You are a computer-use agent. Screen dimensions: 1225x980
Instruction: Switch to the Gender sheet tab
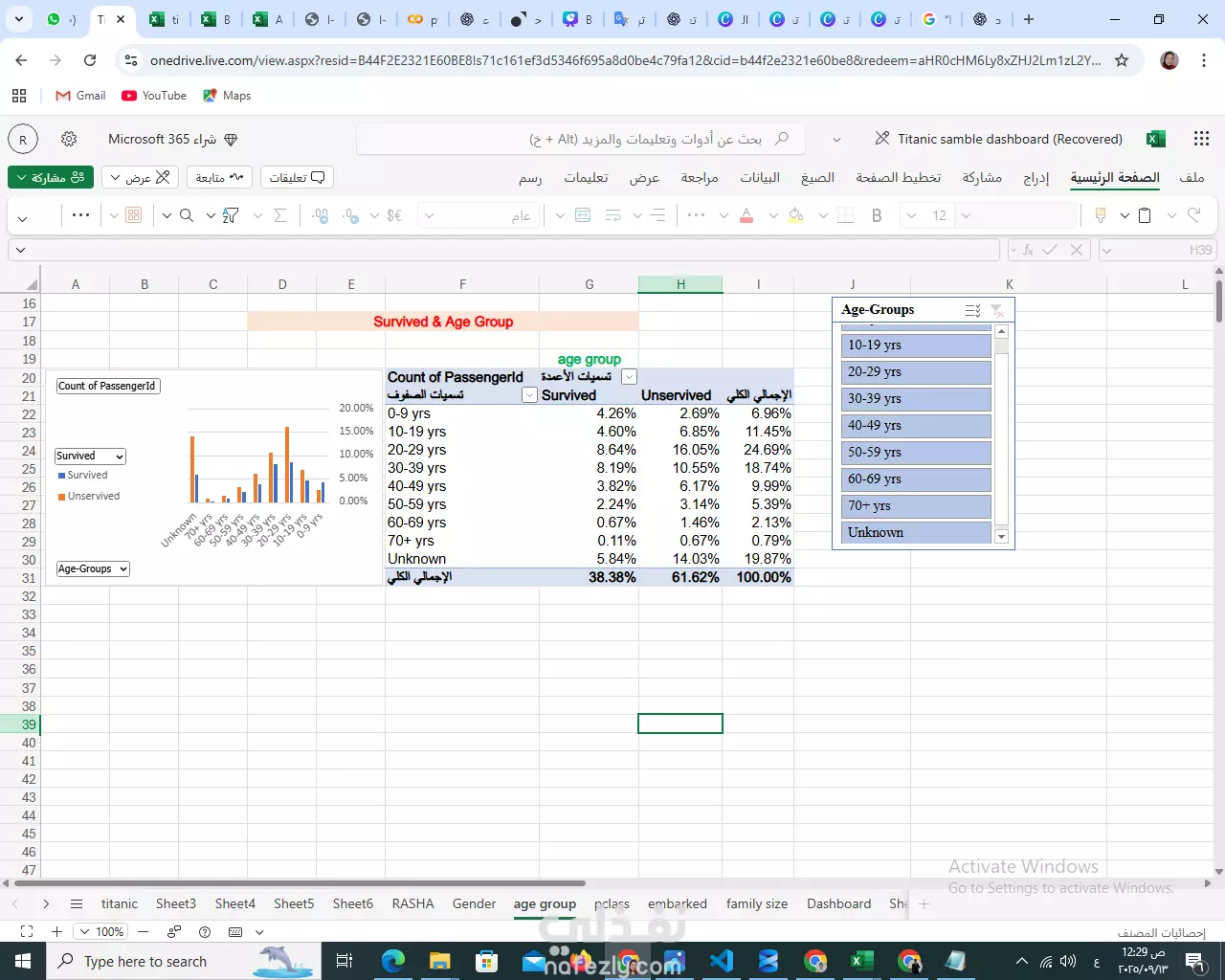tap(475, 903)
